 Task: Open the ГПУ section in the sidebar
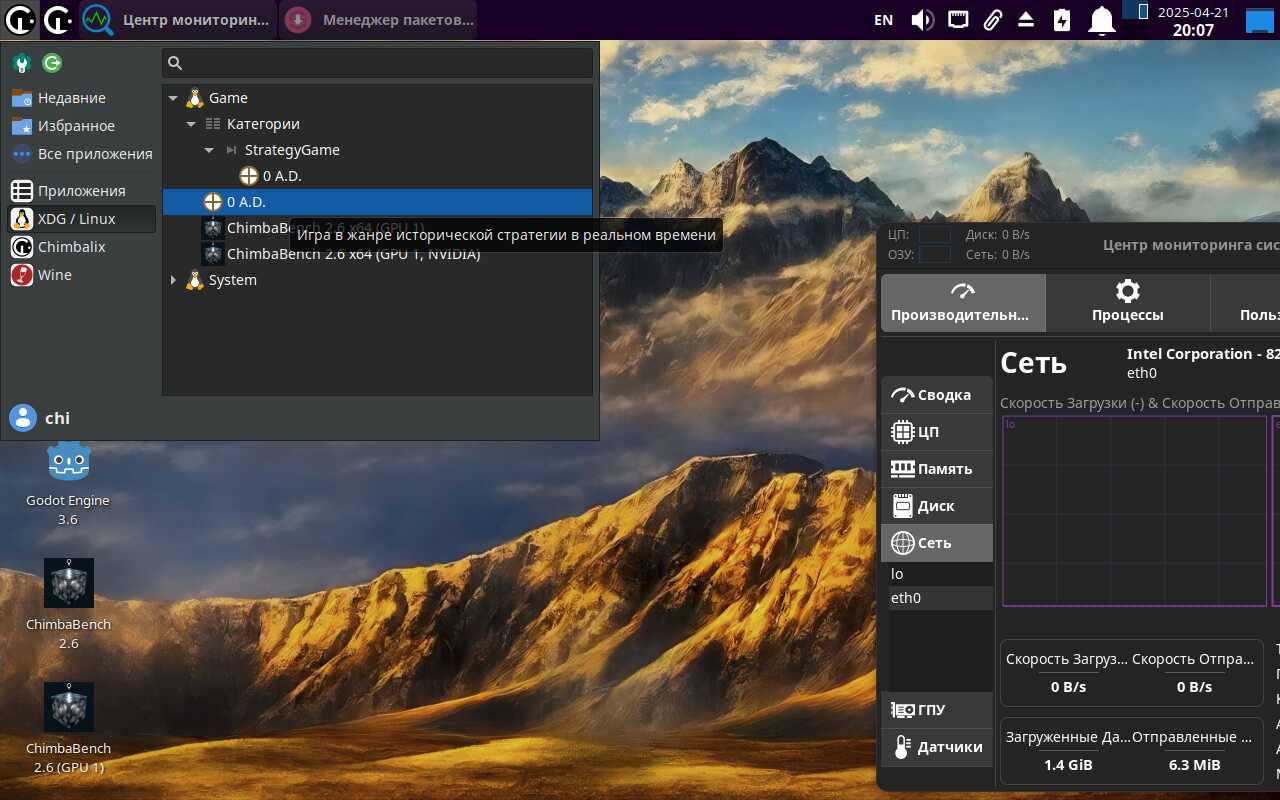(937, 710)
